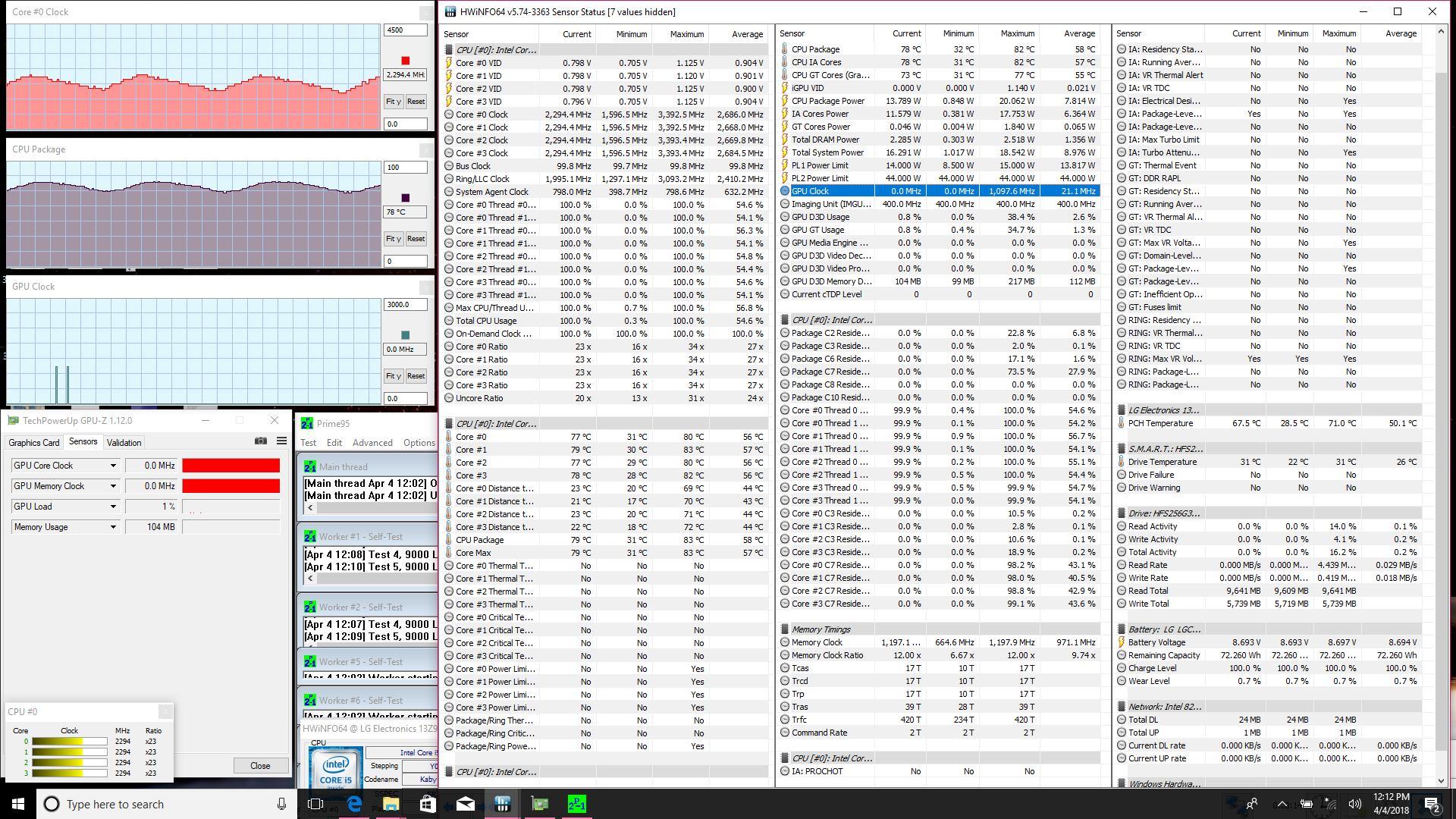Click Reset in GPU Clock graph
The height and width of the screenshot is (819, 1456).
[416, 376]
